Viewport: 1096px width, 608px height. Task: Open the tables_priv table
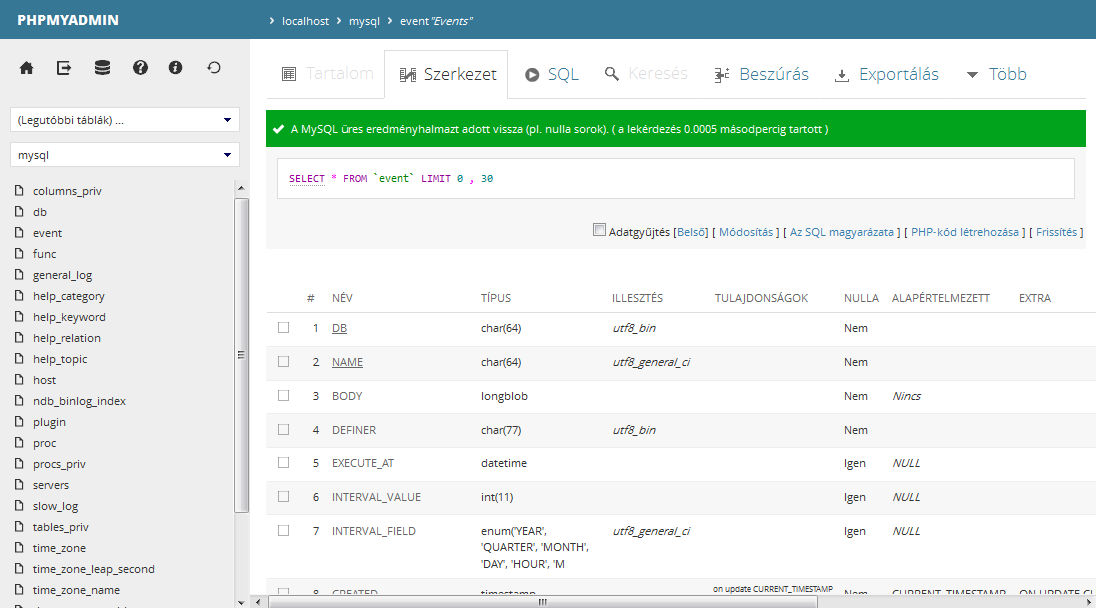[x=60, y=526]
